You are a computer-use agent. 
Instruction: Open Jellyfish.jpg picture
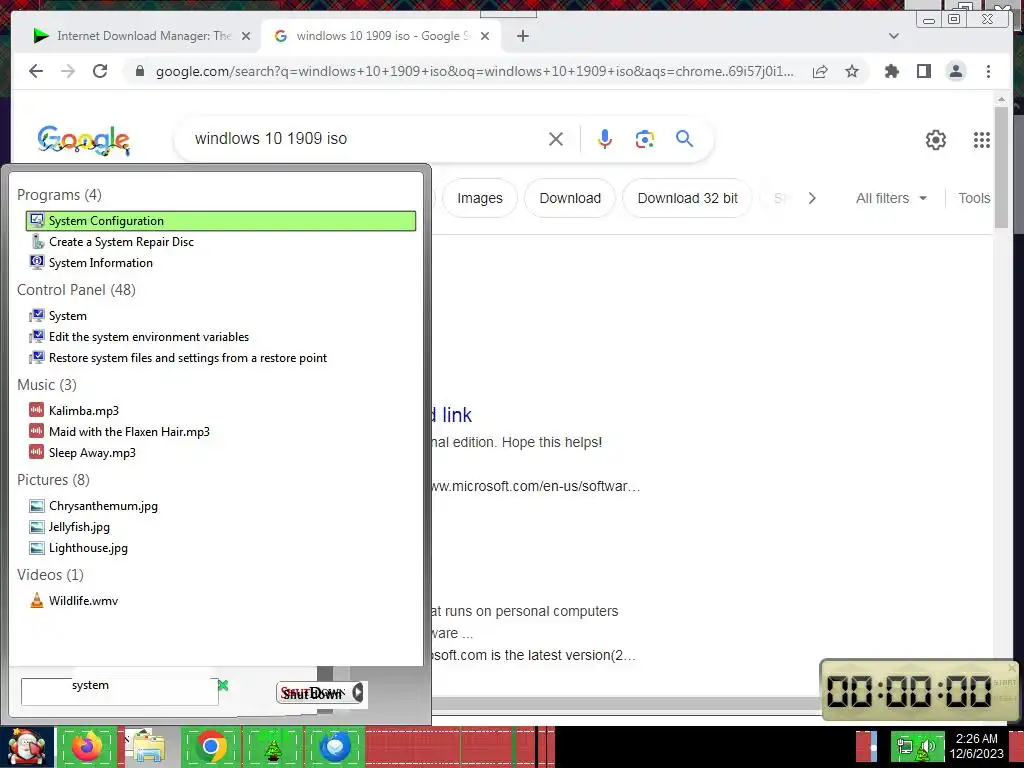[x=79, y=527]
